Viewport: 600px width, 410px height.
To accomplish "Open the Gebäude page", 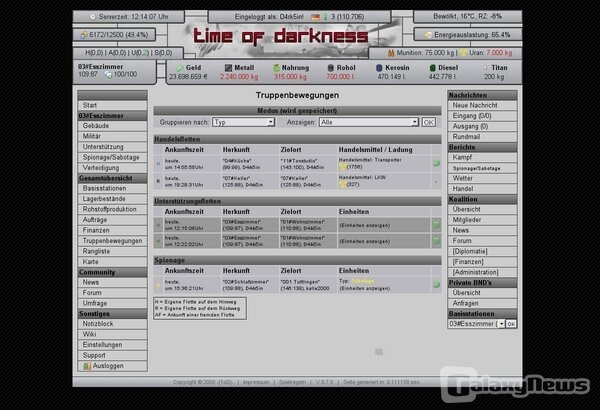I will point(112,126).
